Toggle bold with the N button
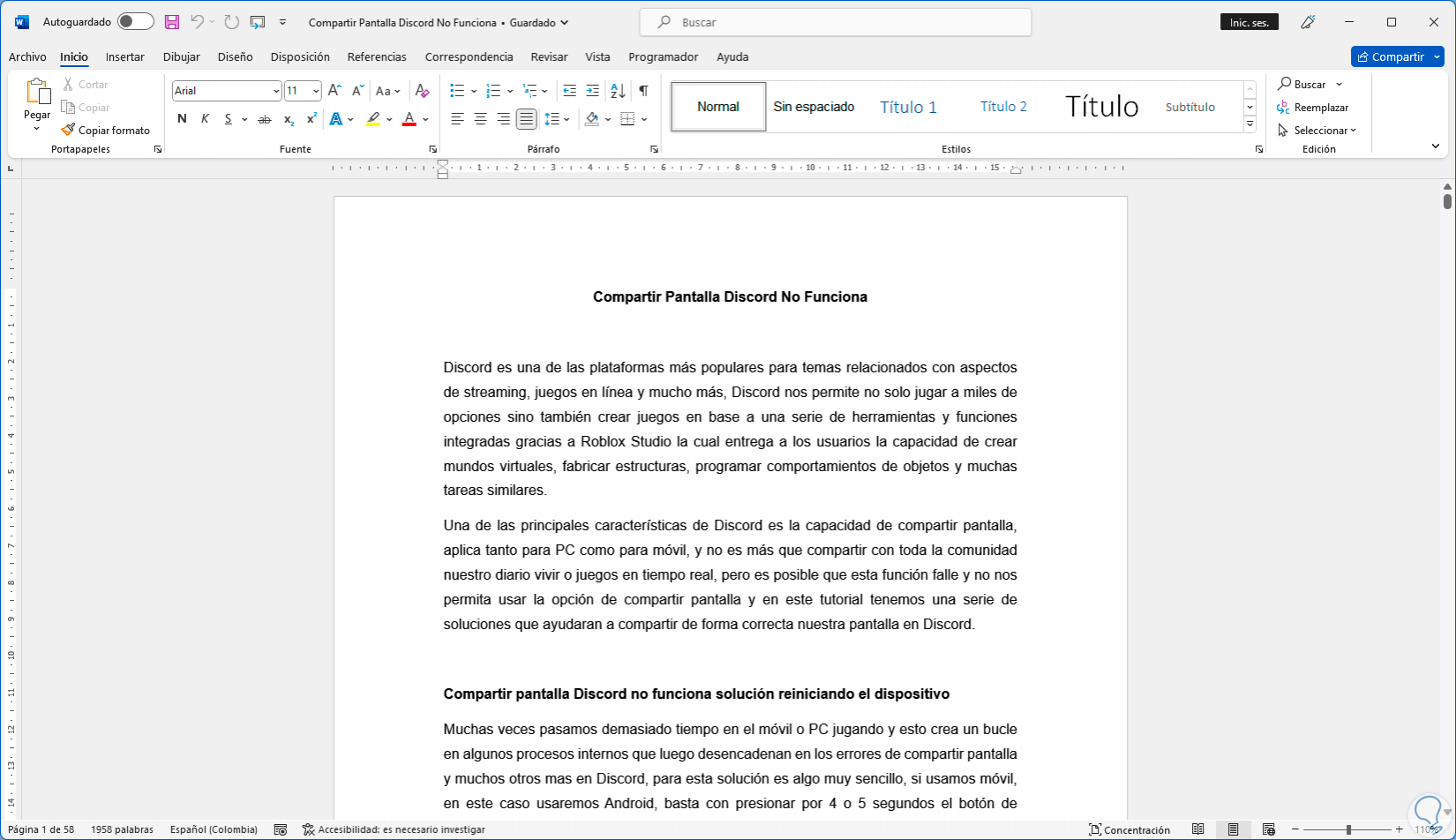The image size is (1456, 840). click(182, 119)
